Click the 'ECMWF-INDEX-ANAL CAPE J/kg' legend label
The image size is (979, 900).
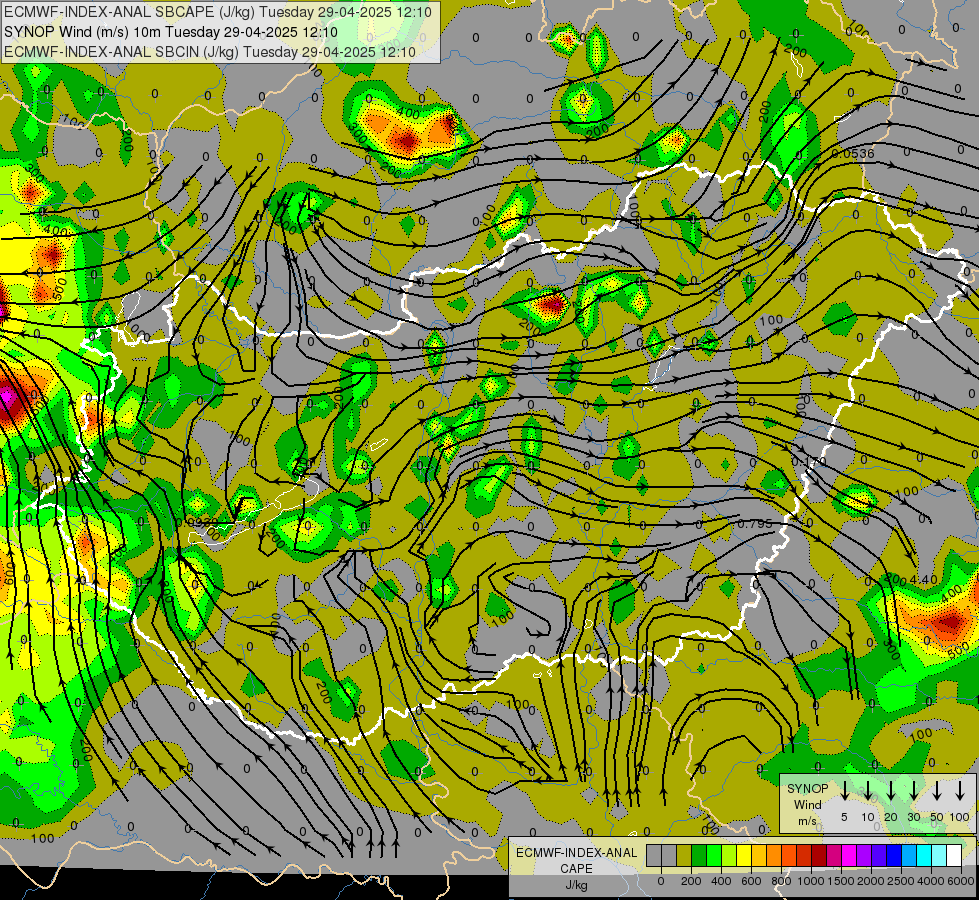(x=576, y=868)
